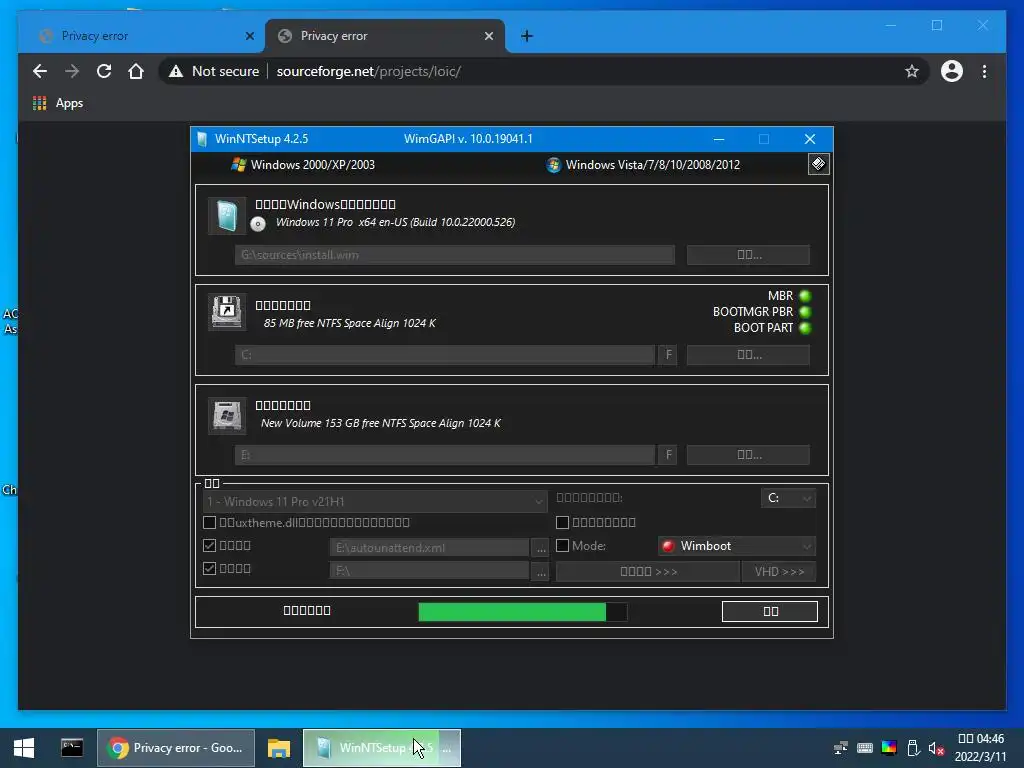Click the browse button for the C: boot drive
This screenshot has height=768, width=1024.
click(x=748, y=355)
